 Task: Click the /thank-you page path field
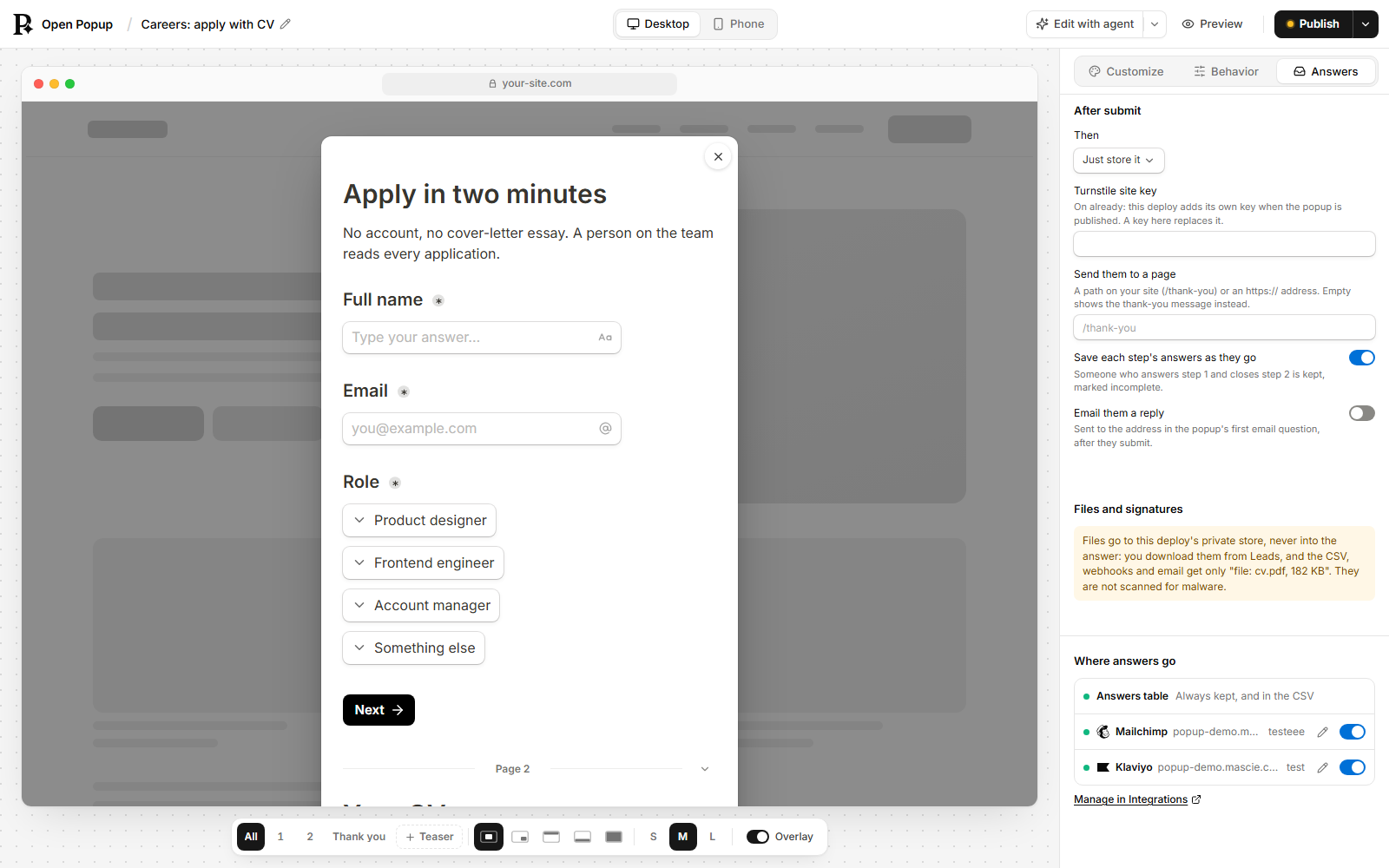click(1224, 328)
